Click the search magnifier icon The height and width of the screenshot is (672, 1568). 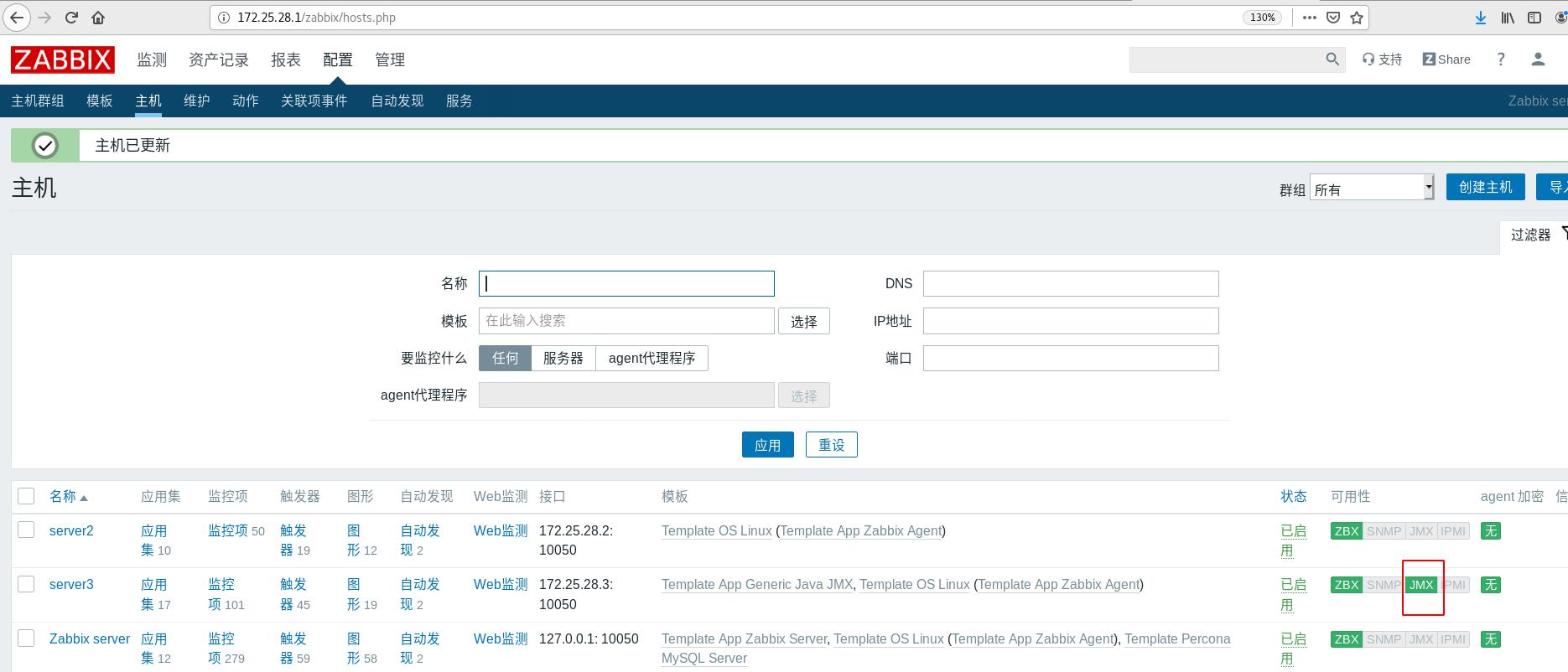tap(1332, 59)
